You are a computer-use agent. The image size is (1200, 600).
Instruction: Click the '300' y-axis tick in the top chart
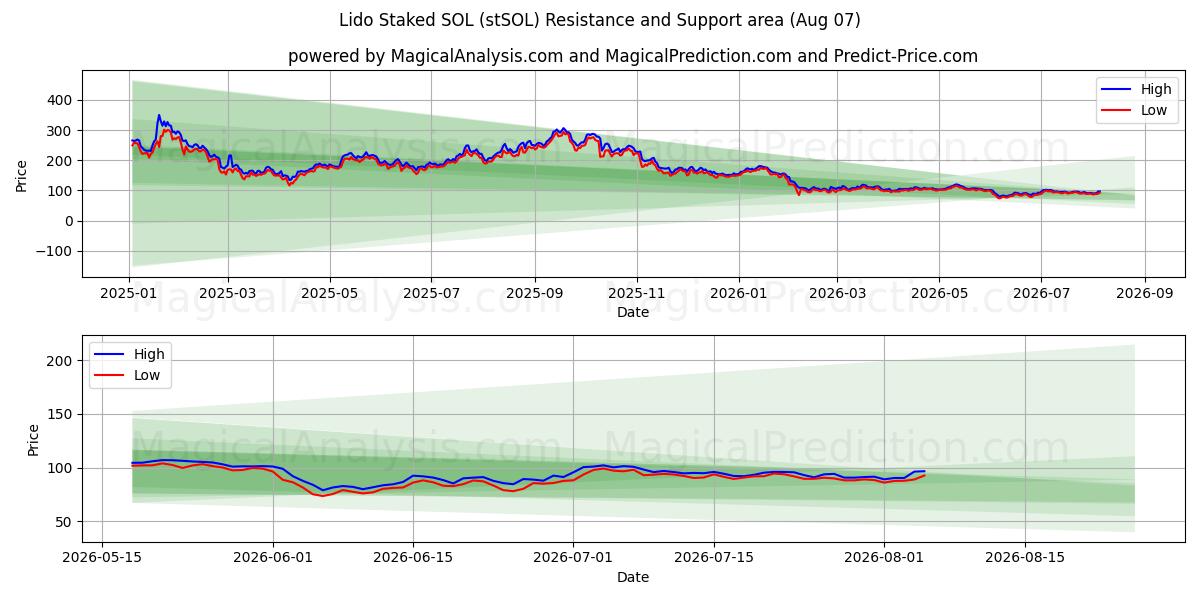click(61, 131)
